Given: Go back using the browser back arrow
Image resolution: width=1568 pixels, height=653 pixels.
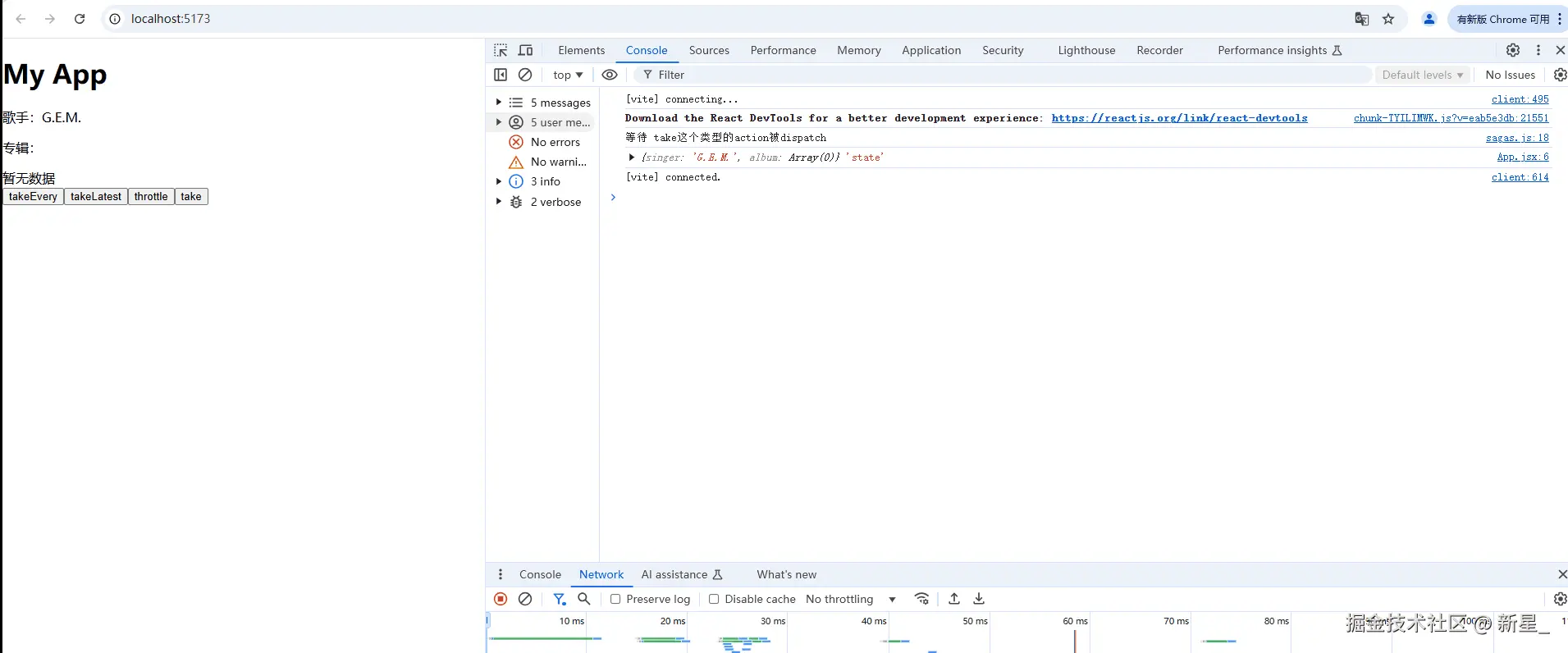Looking at the screenshot, I should [x=21, y=19].
